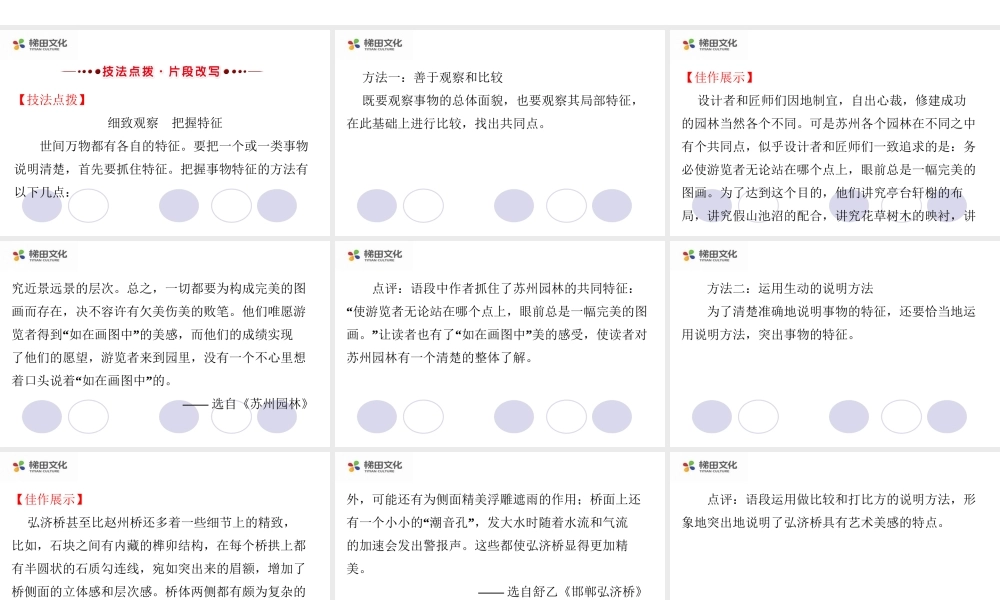This screenshot has height=600, width=1000.
Task: Click the logo above the 点评 paragraph slide
Action: [x=375, y=255]
